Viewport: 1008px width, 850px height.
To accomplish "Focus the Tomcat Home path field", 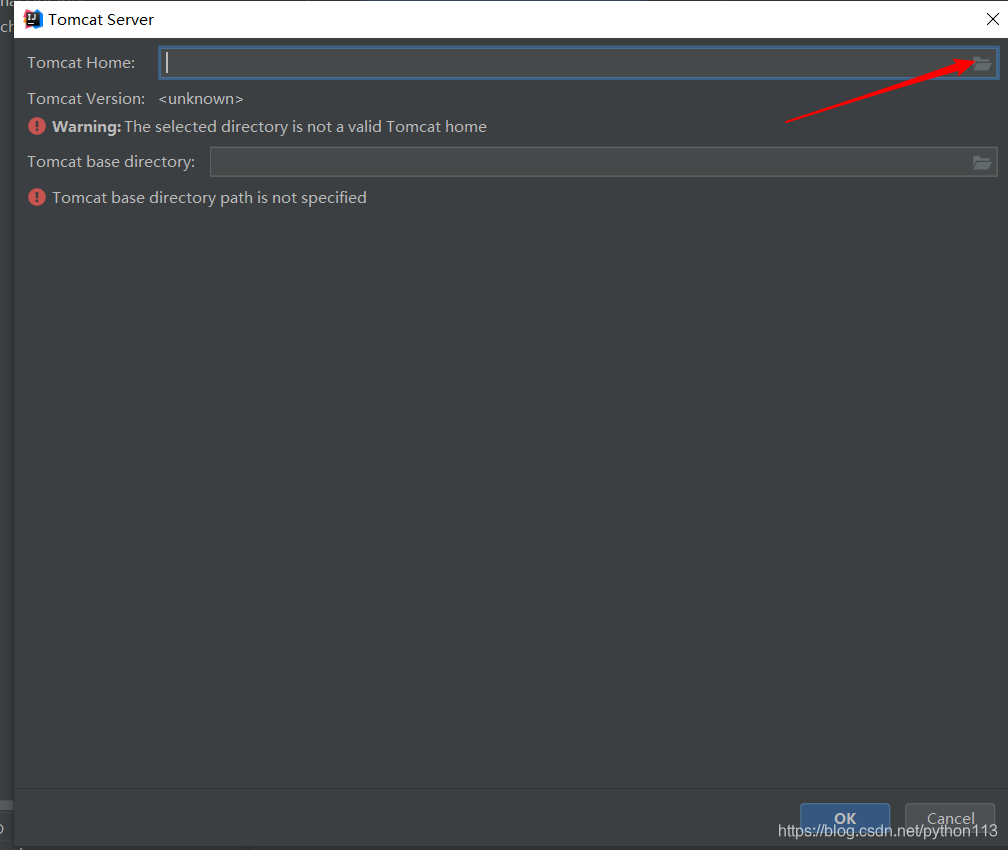I will coord(579,63).
